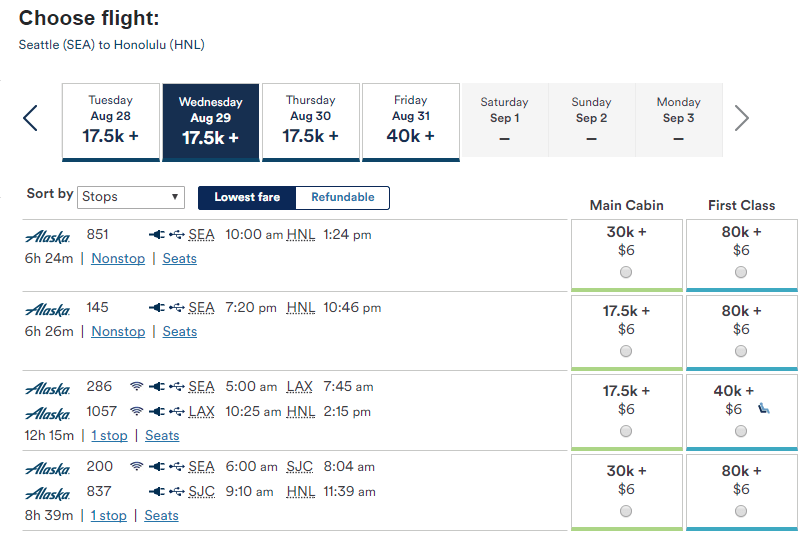Viewport: 808px width, 534px height.
Task: Open the Sort by Stops dropdown
Action: [131, 197]
